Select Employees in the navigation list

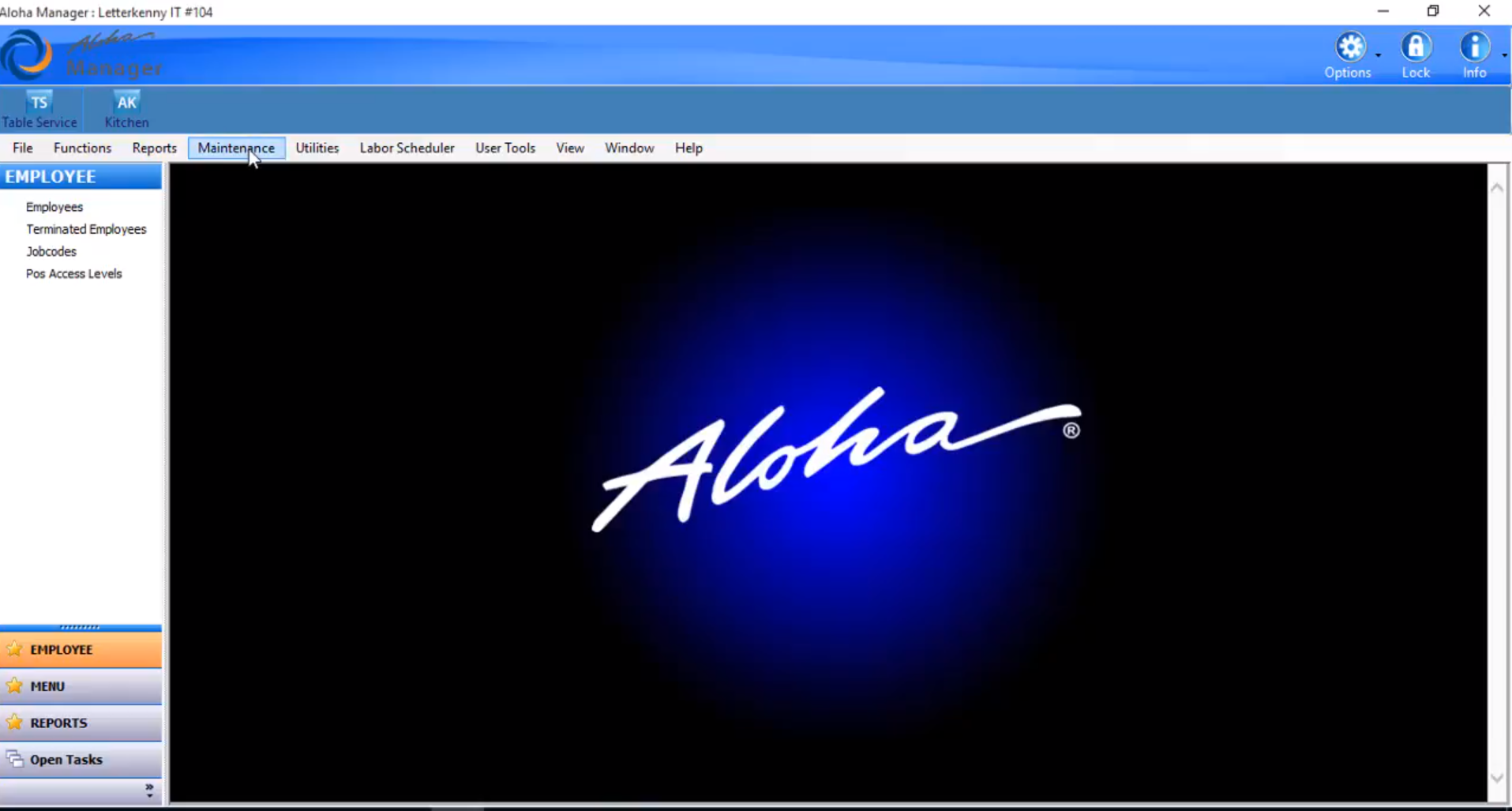(54, 207)
